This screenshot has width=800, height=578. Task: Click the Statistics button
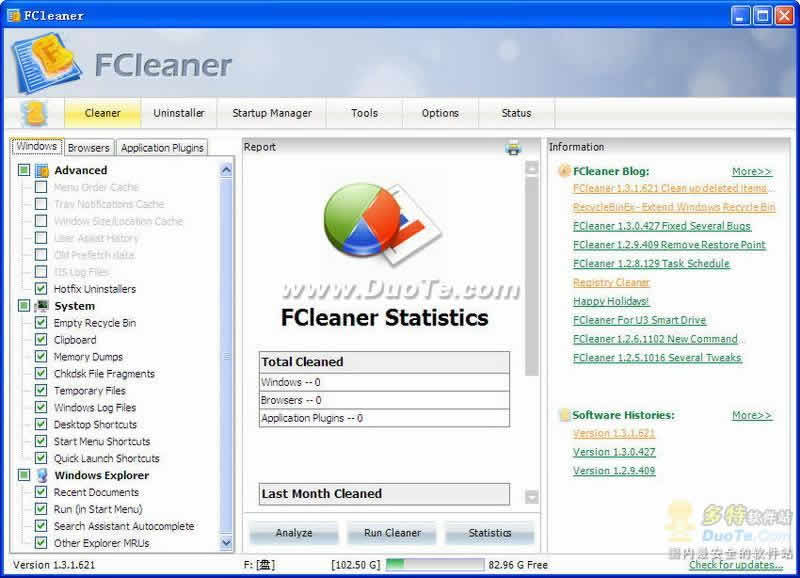[490, 533]
